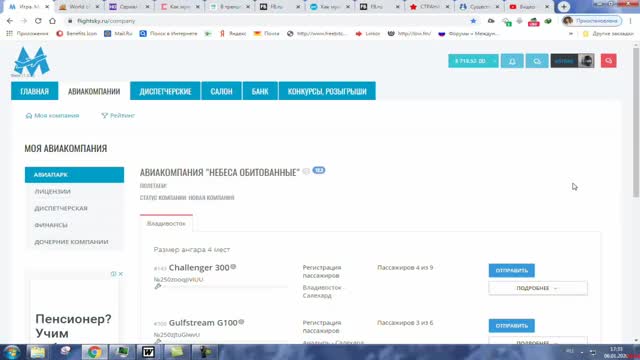The image size is (640, 360).
Task: Click the Gulfstream G100 aircraft name
Action: pyautogui.click(x=203, y=323)
